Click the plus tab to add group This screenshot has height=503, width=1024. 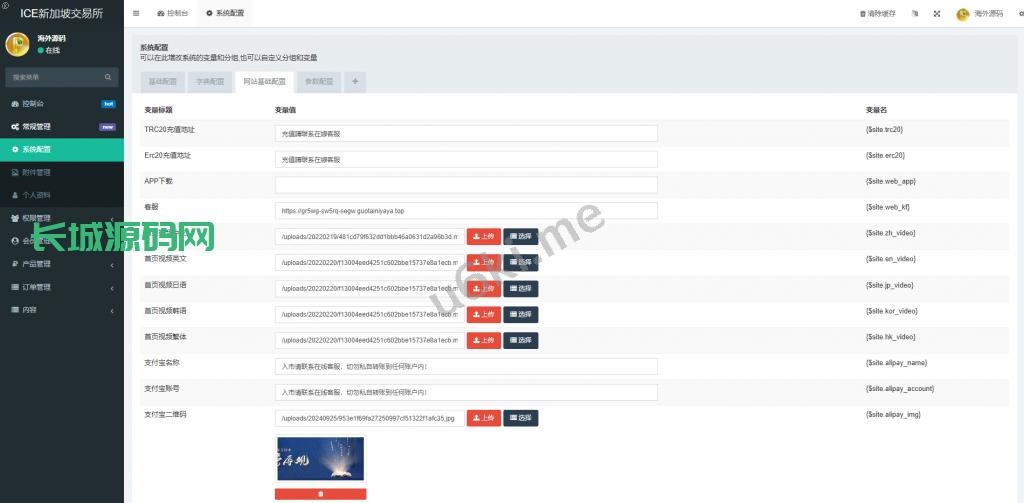pos(355,81)
